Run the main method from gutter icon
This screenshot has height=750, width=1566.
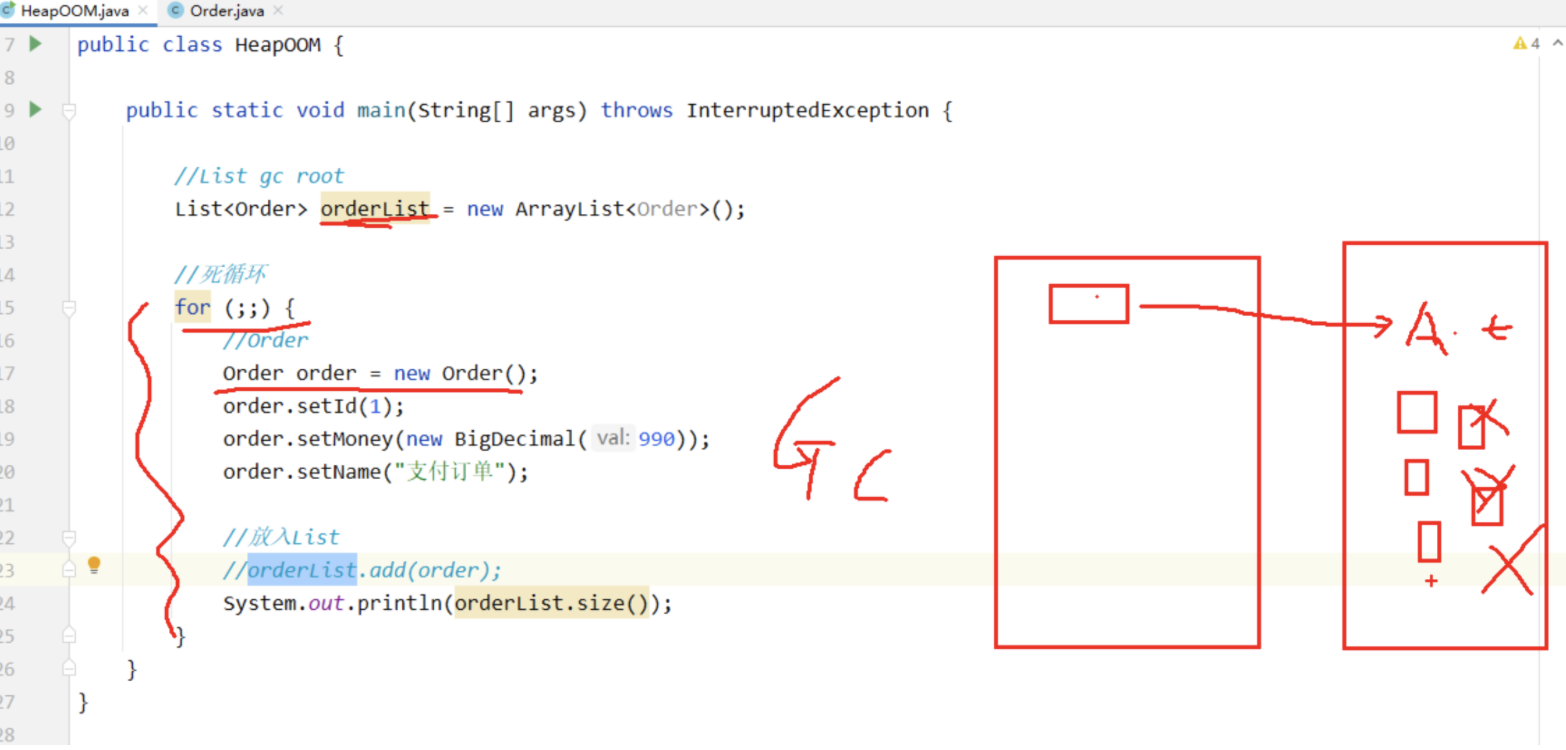(36, 109)
